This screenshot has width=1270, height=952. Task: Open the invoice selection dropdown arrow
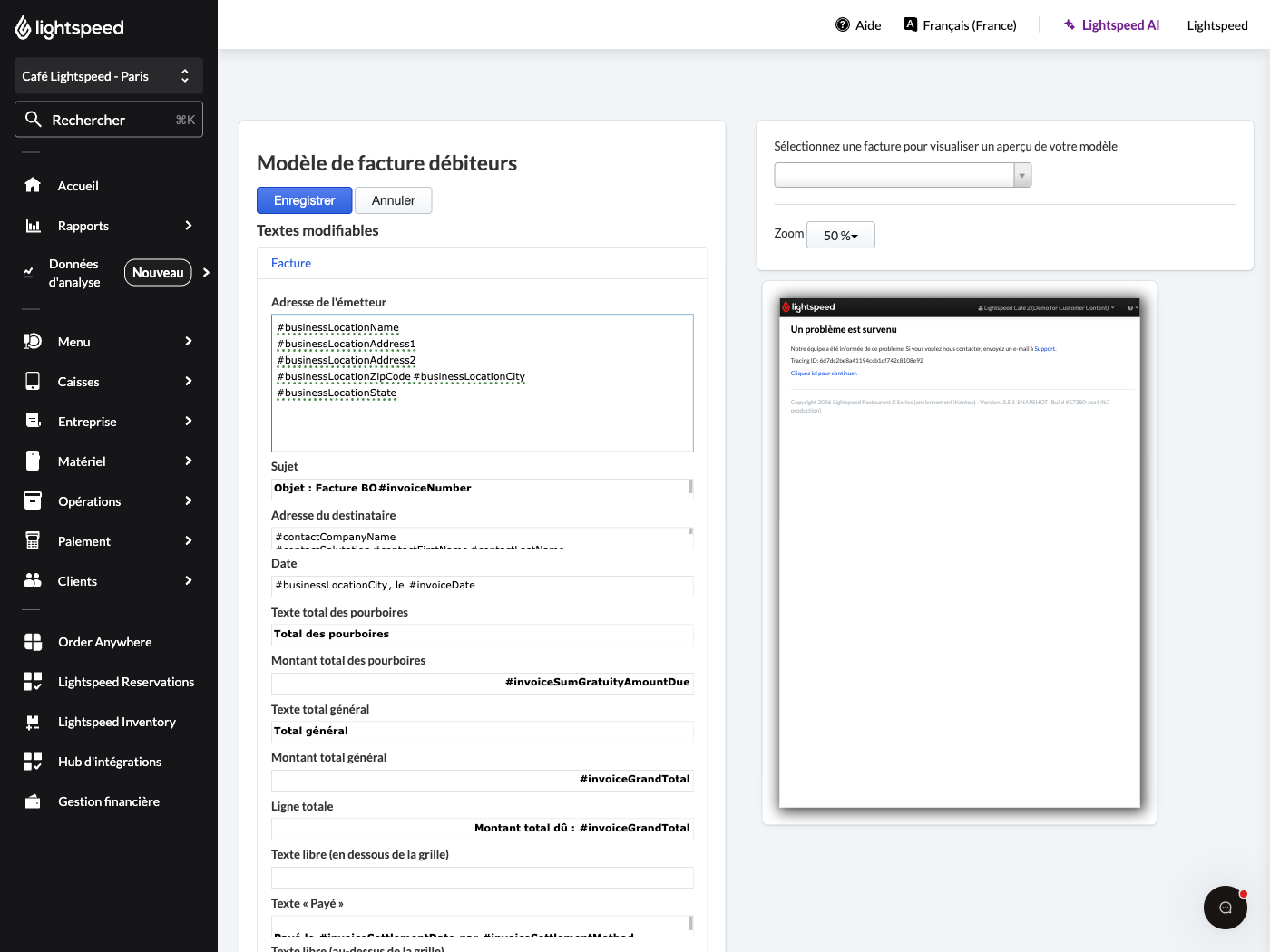pyautogui.click(x=1022, y=175)
